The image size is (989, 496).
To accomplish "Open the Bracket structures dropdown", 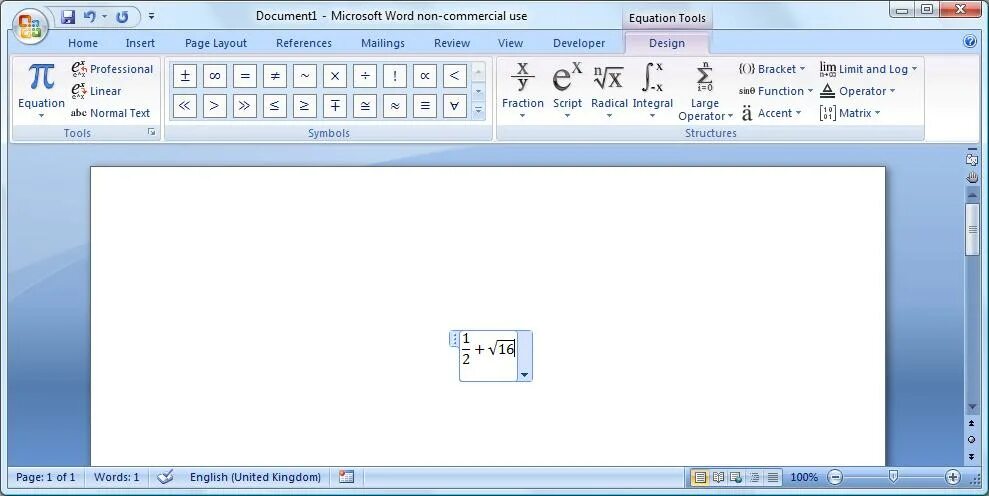I will [x=772, y=69].
